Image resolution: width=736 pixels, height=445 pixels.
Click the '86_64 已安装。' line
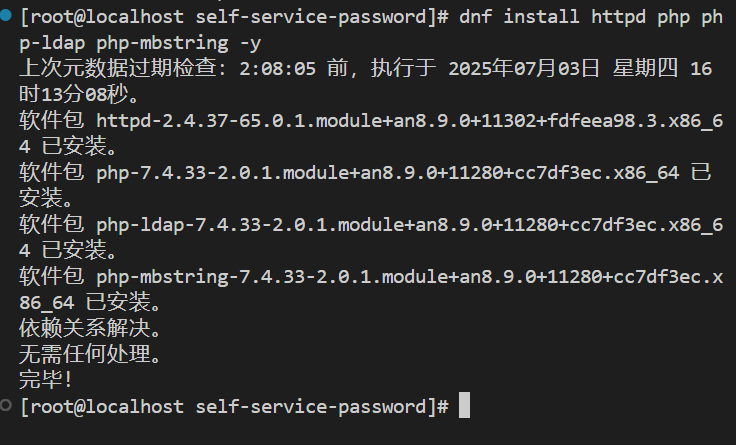coord(90,302)
